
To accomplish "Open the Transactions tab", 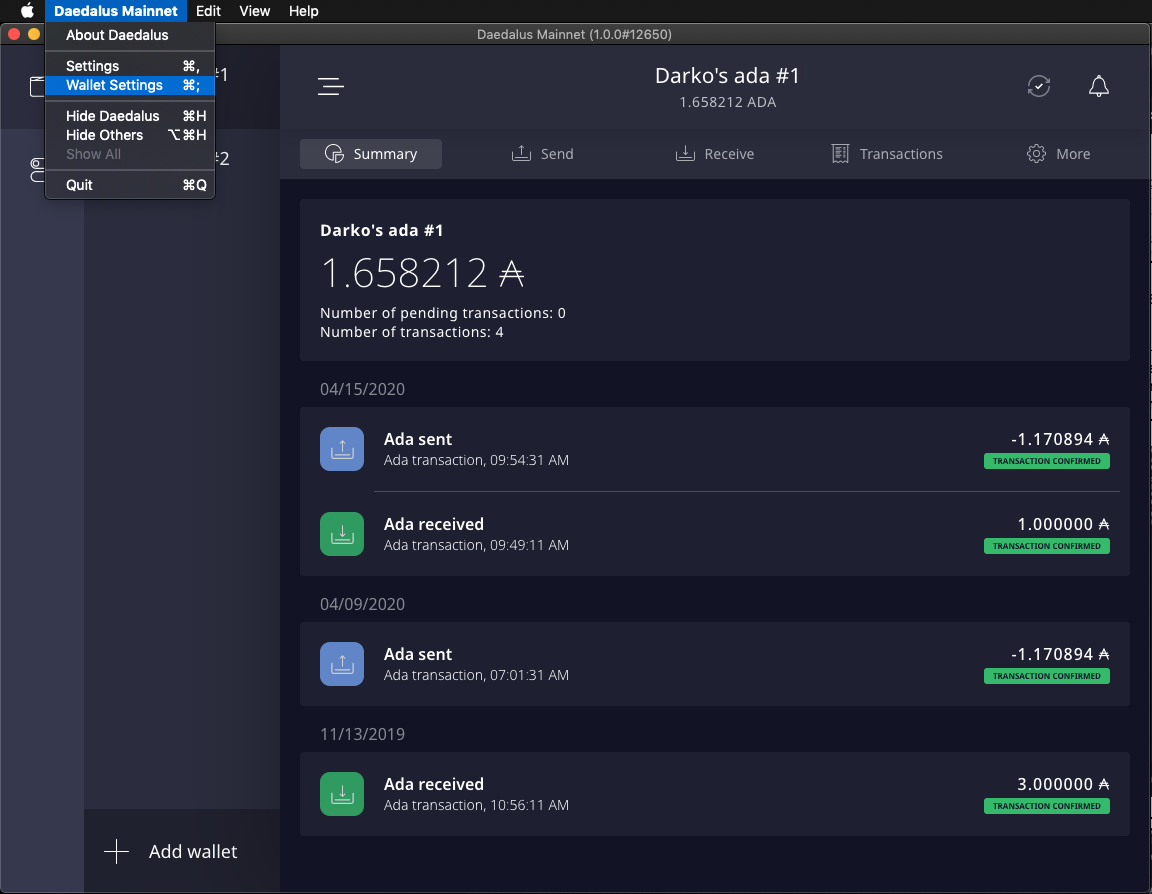I will pos(887,154).
